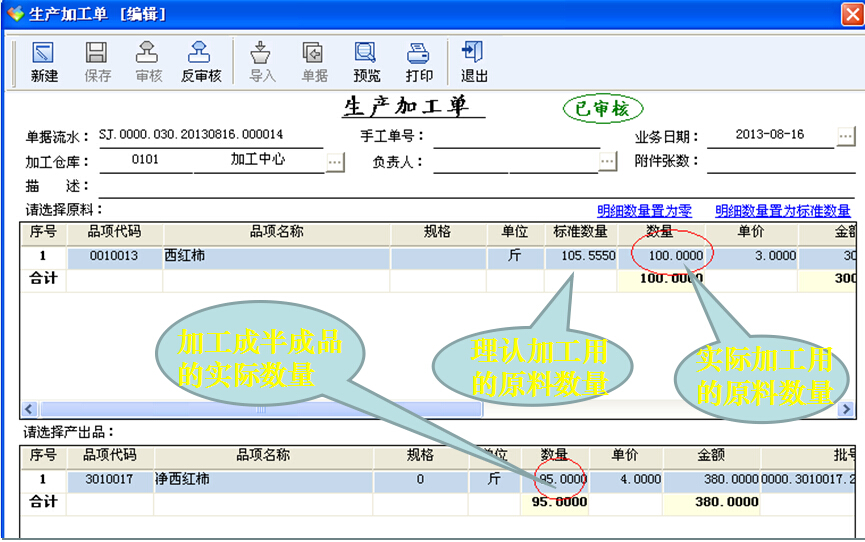Viewport: 865px width, 542px height.
Task: Click the 明细数量置为标准数量 link
Action: click(x=782, y=211)
